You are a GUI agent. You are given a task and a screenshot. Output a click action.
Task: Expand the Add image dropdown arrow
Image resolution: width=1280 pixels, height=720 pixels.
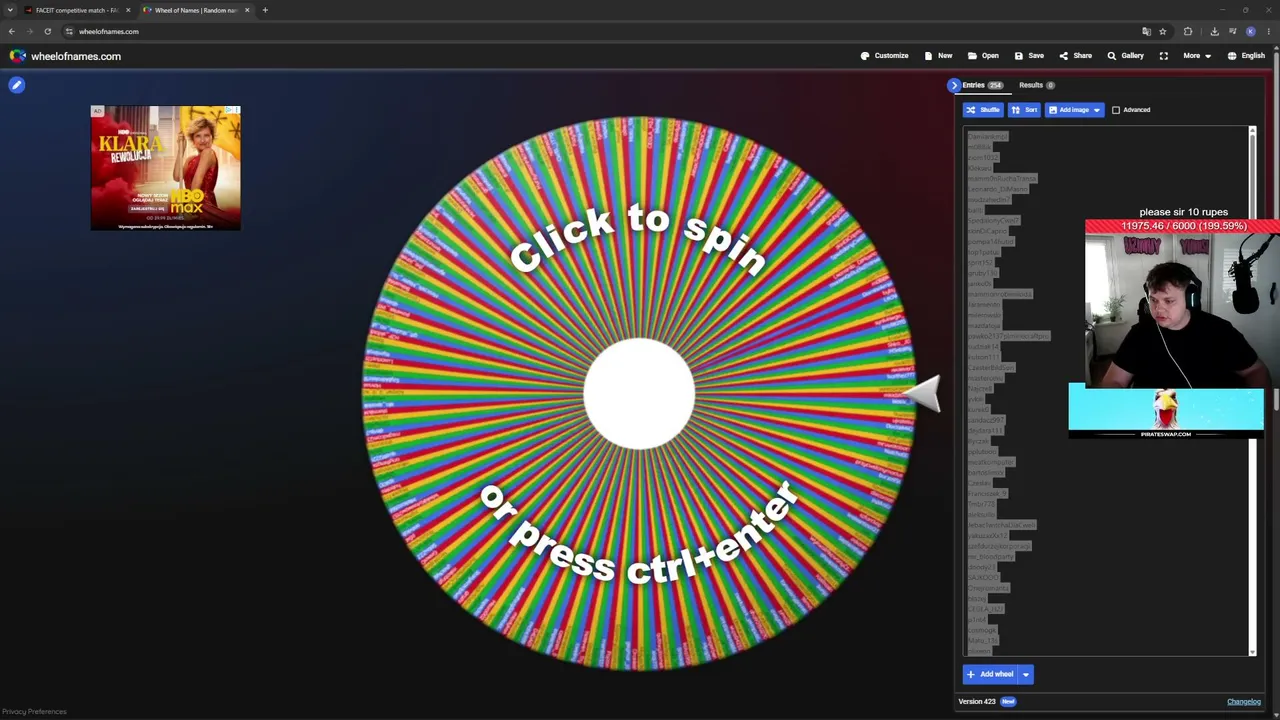point(1097,110)
